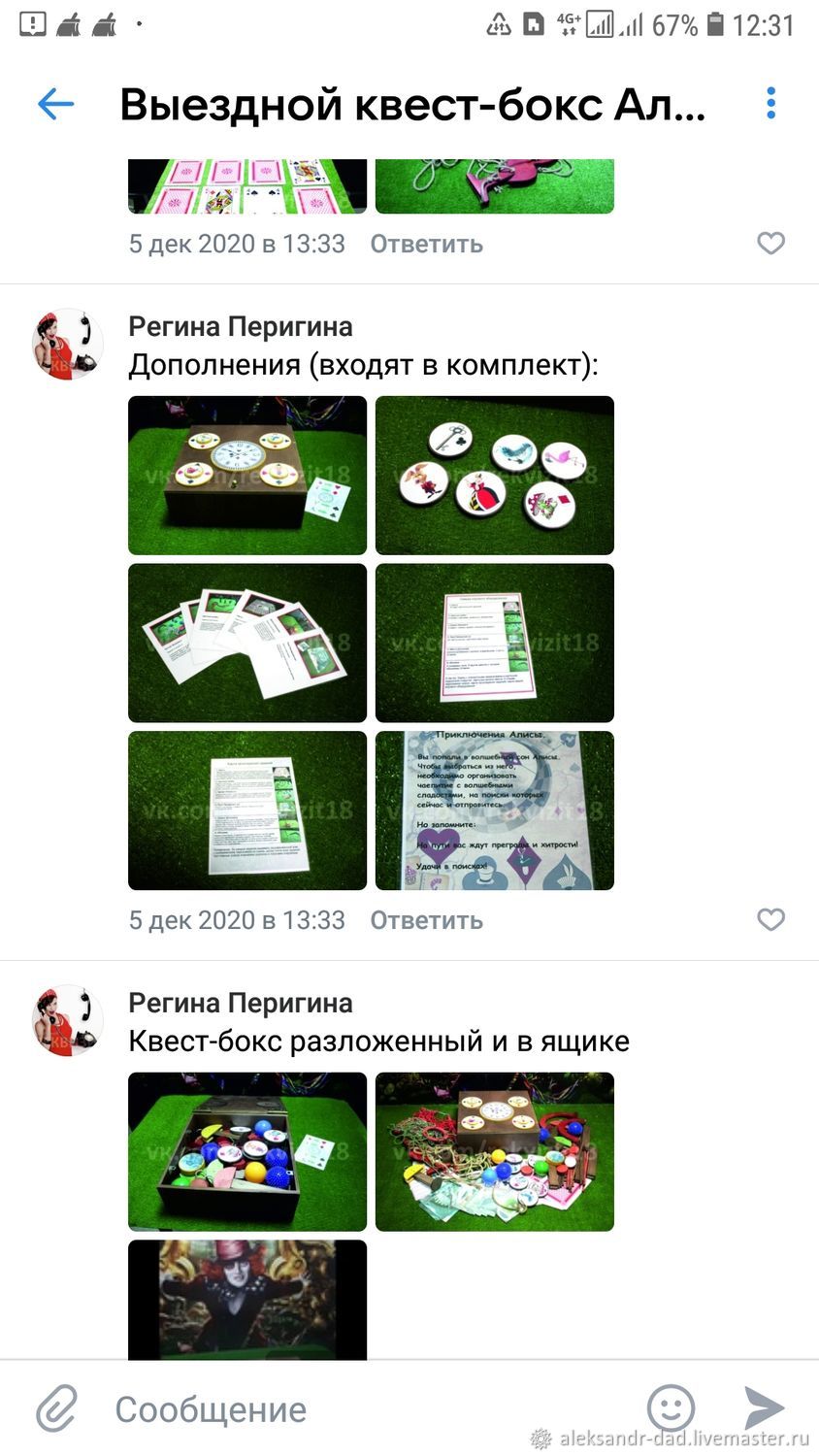Open the Mad Hatter image thumbnail
Viewport: 819px width, 1456px height.
pyautogui.click(x=247, y=1300)
